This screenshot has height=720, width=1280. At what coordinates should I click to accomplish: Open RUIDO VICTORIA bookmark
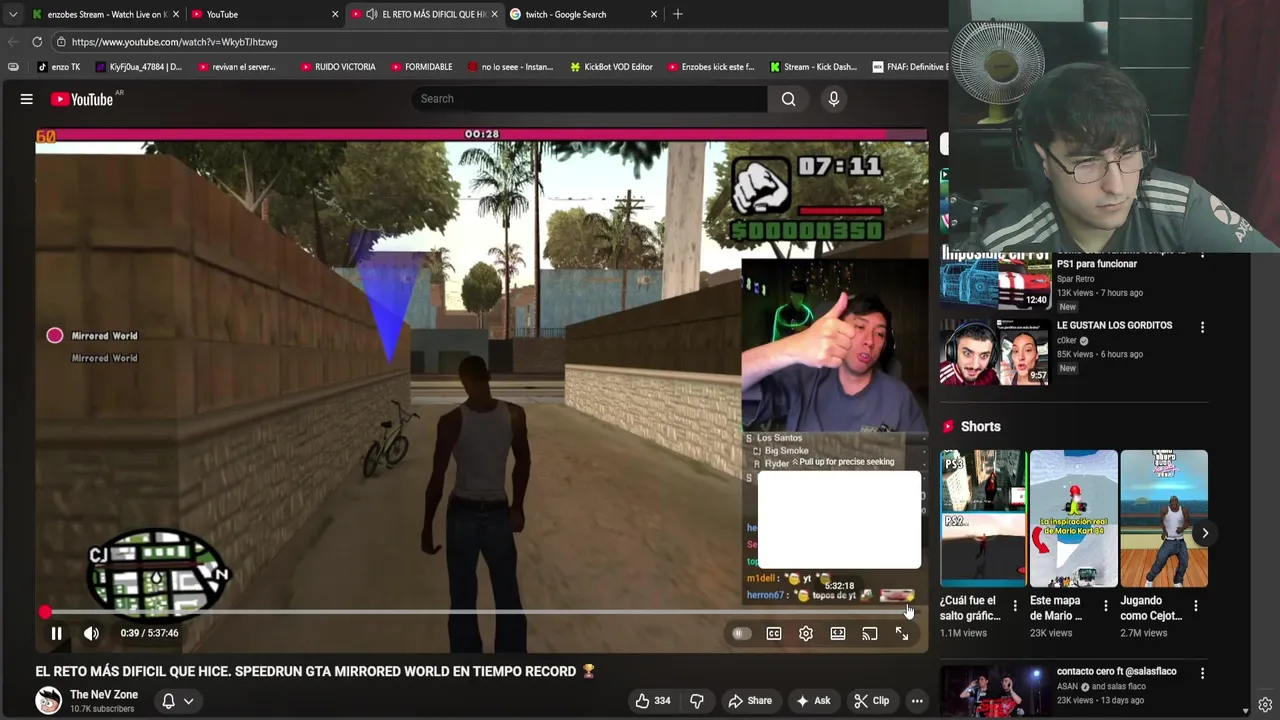[x=337, y=67]
